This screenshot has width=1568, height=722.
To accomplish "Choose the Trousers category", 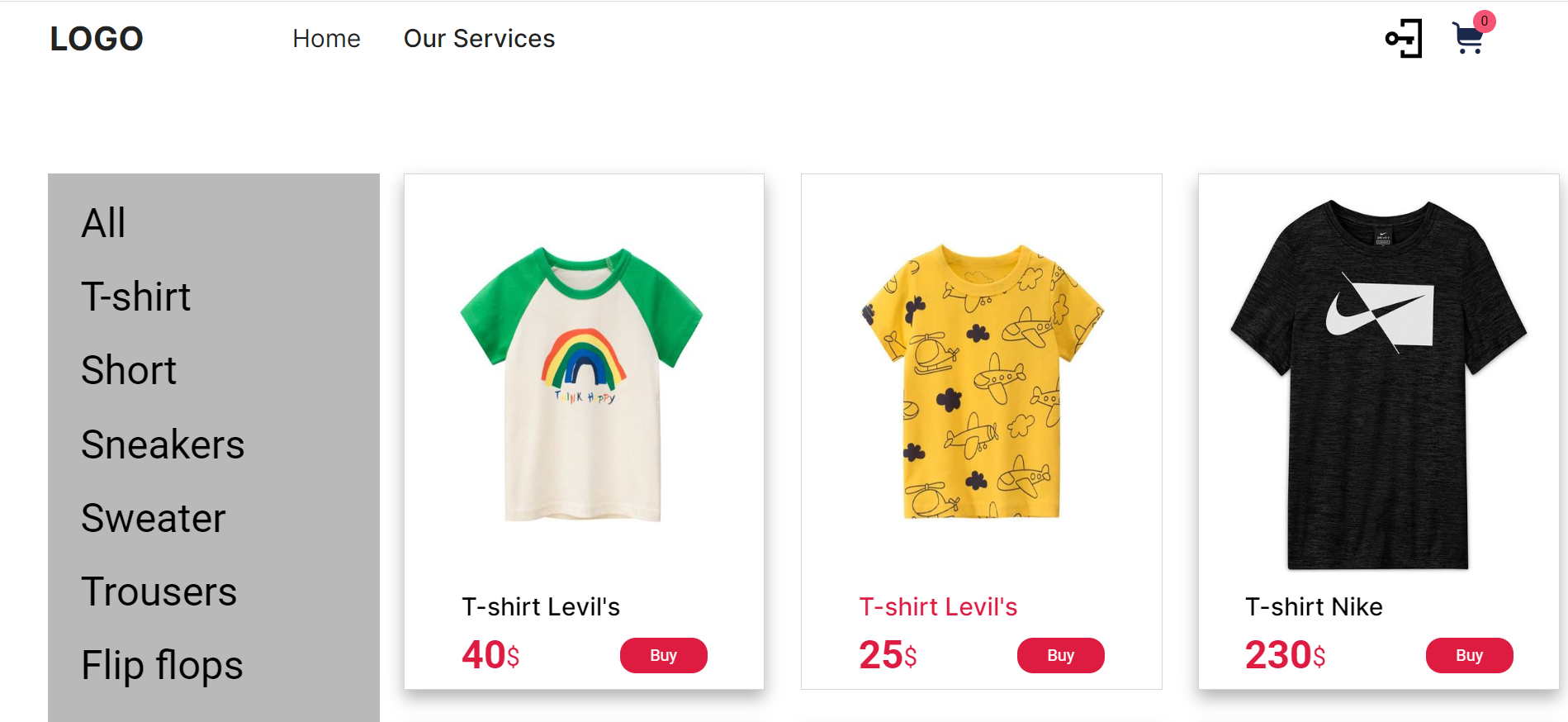I will click(x=159, y=591).
